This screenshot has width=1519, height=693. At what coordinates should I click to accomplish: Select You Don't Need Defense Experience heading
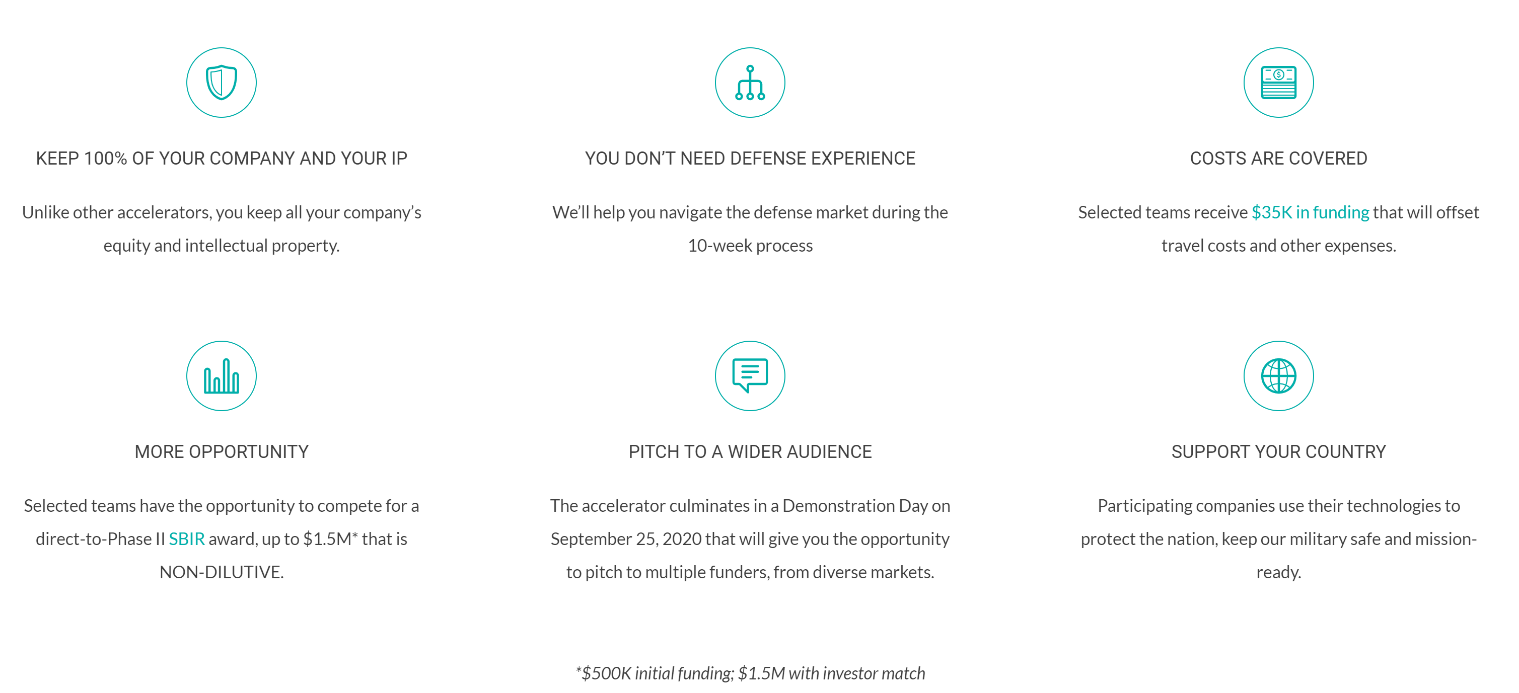750,158
